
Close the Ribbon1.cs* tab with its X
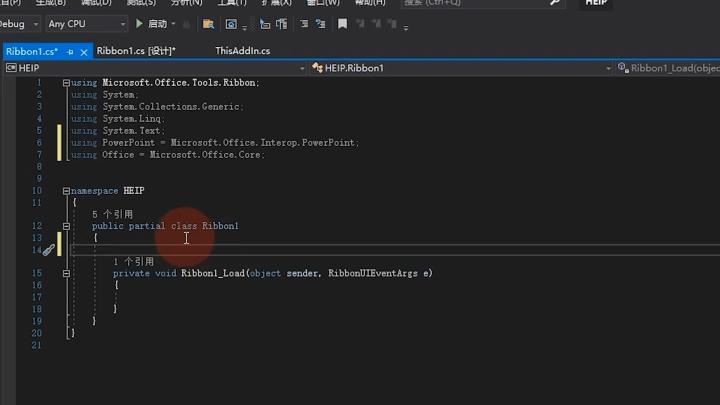tap(83, 50)
